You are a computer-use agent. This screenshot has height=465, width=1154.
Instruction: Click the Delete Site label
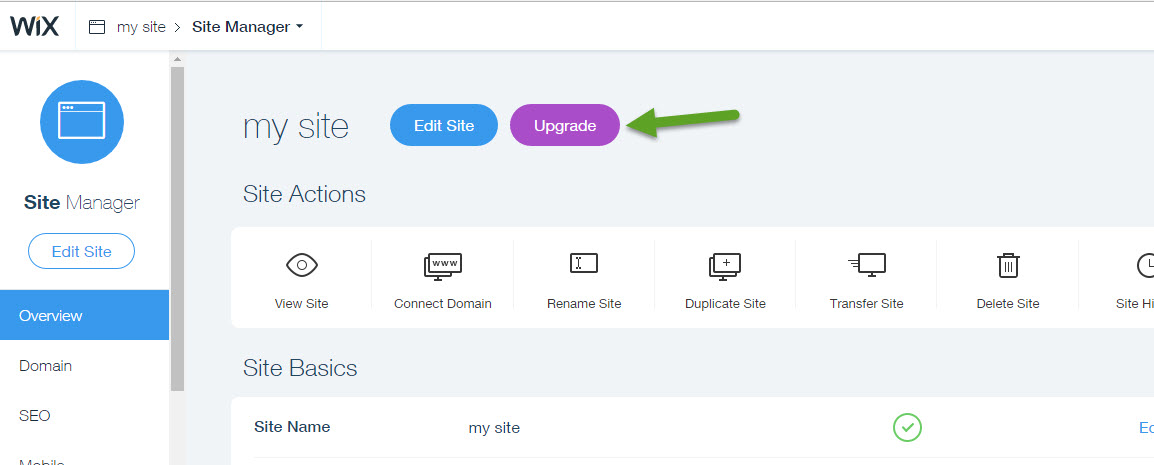coord(1008,303)
